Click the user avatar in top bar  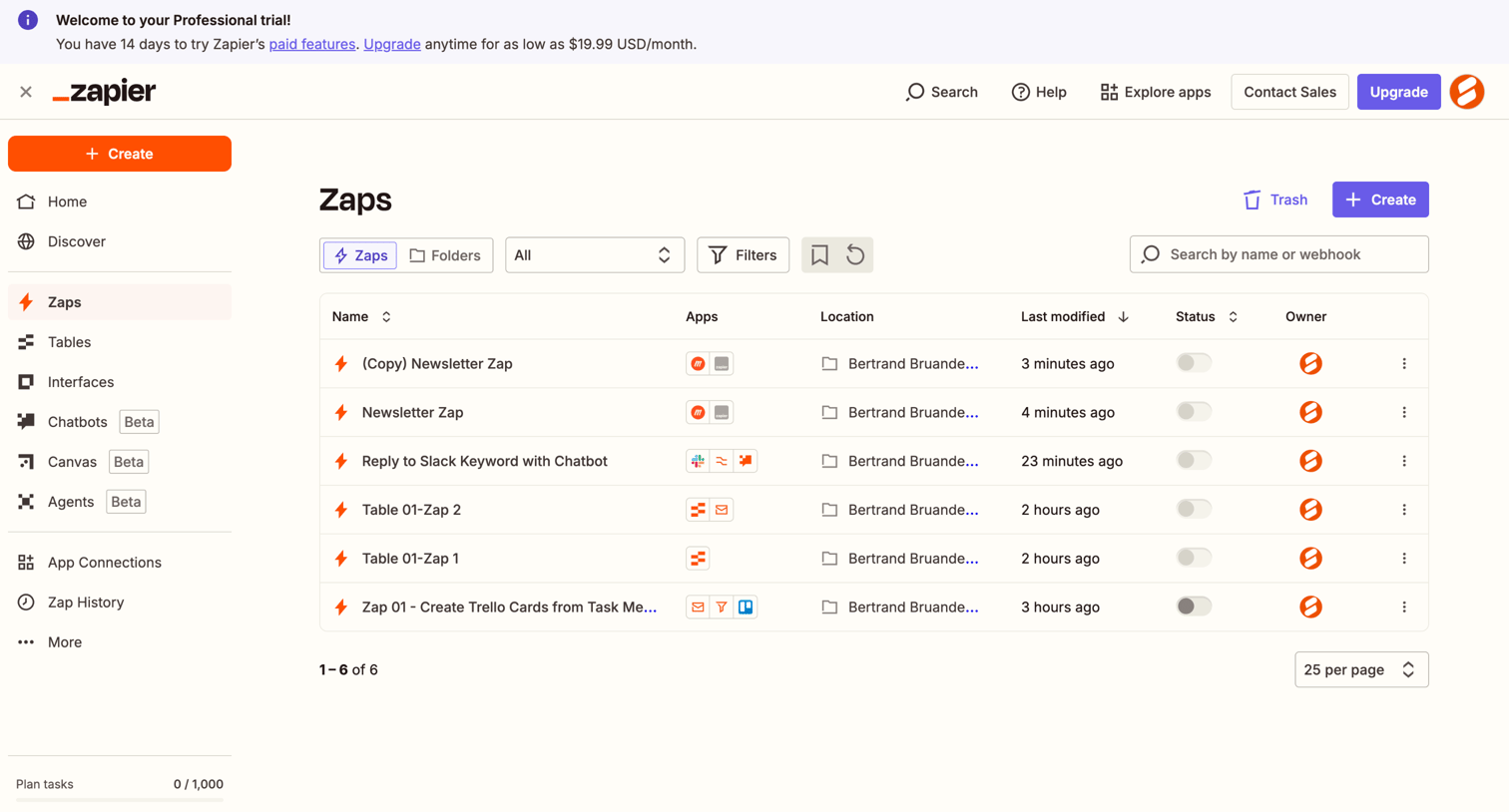click(x=1467, y=92)
